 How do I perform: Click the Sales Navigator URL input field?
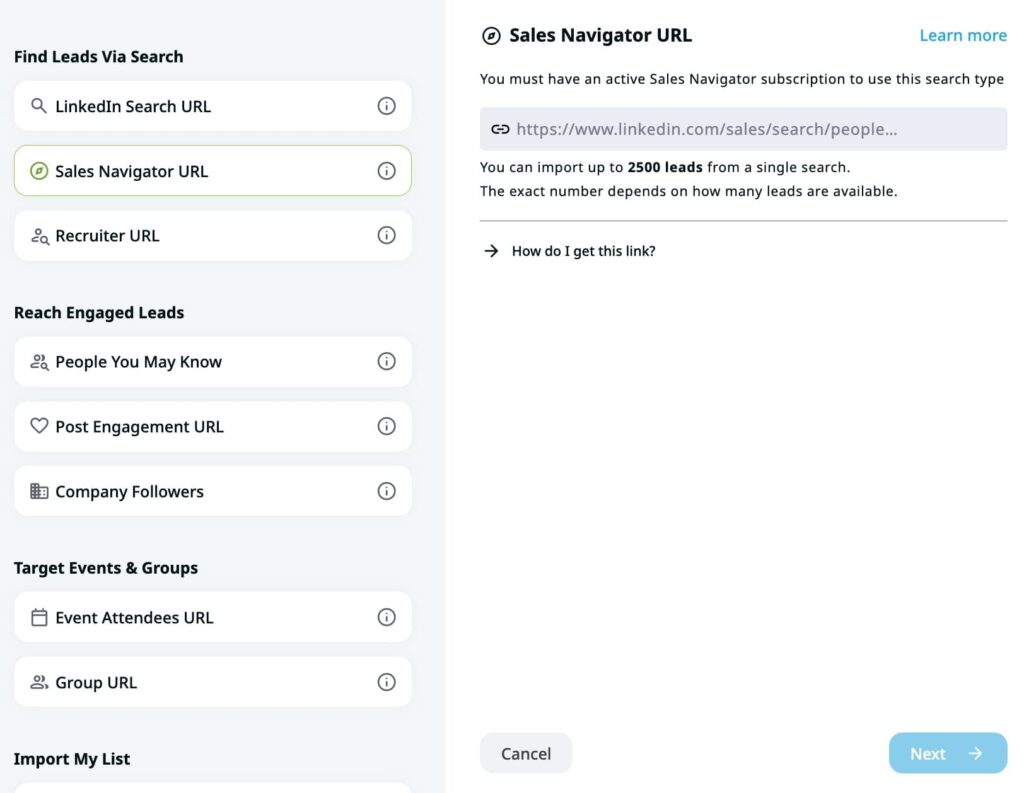743,129
